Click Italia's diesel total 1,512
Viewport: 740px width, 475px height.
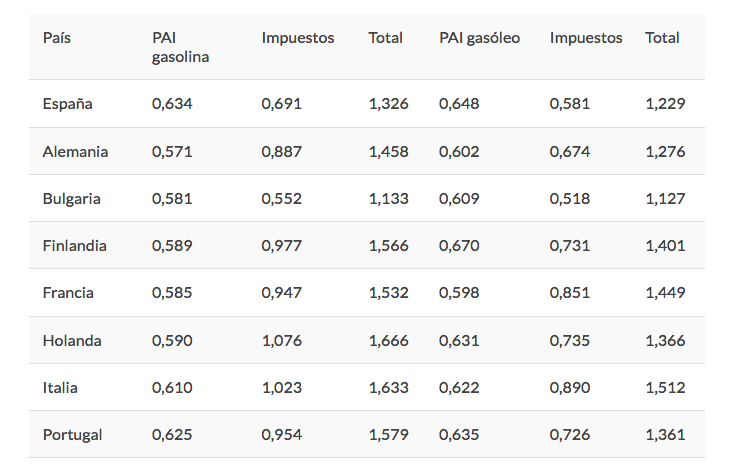point(665,388)
